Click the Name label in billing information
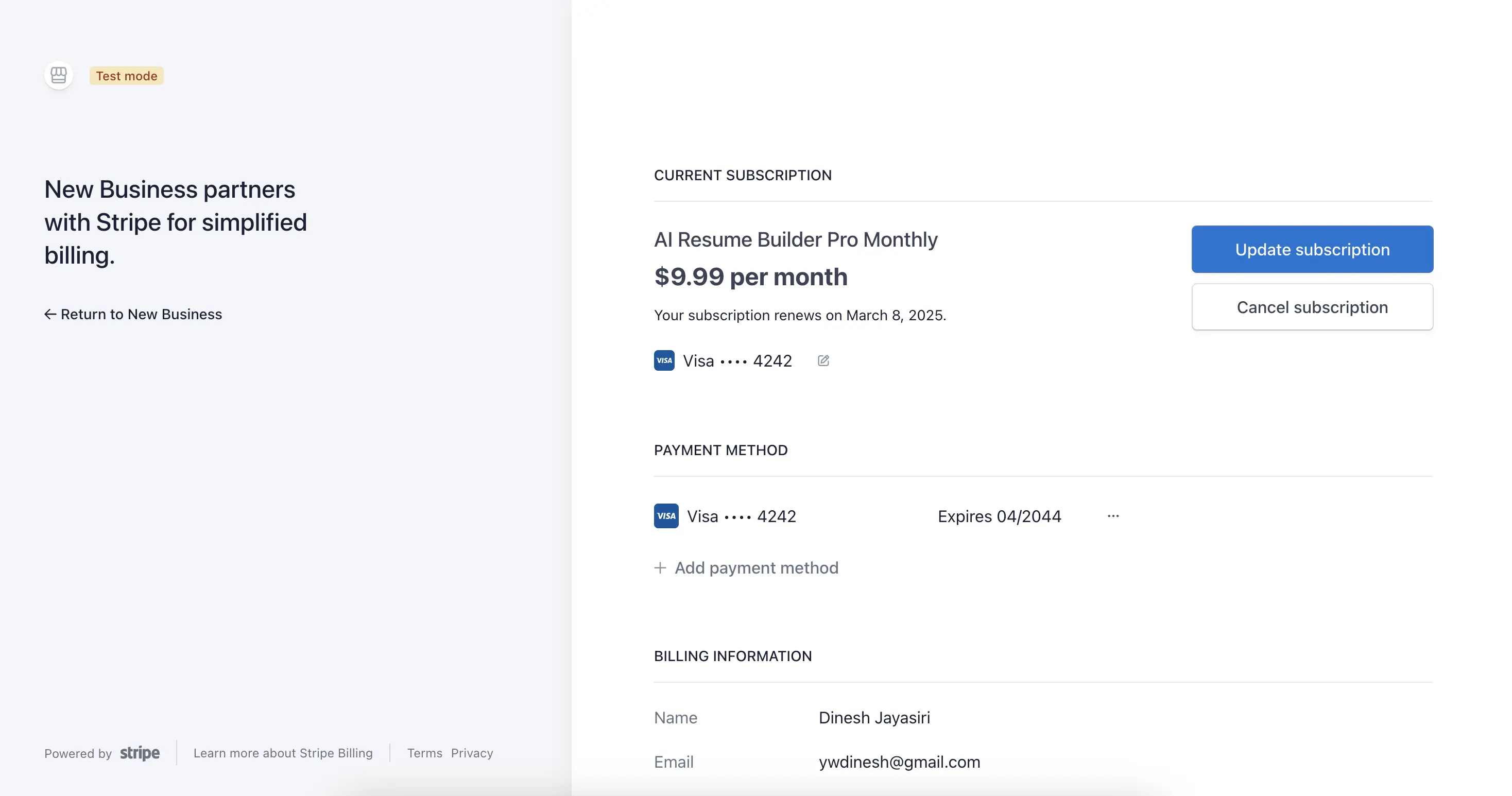1512x796 pixels. pyautogui.click(x=676, y=717)
